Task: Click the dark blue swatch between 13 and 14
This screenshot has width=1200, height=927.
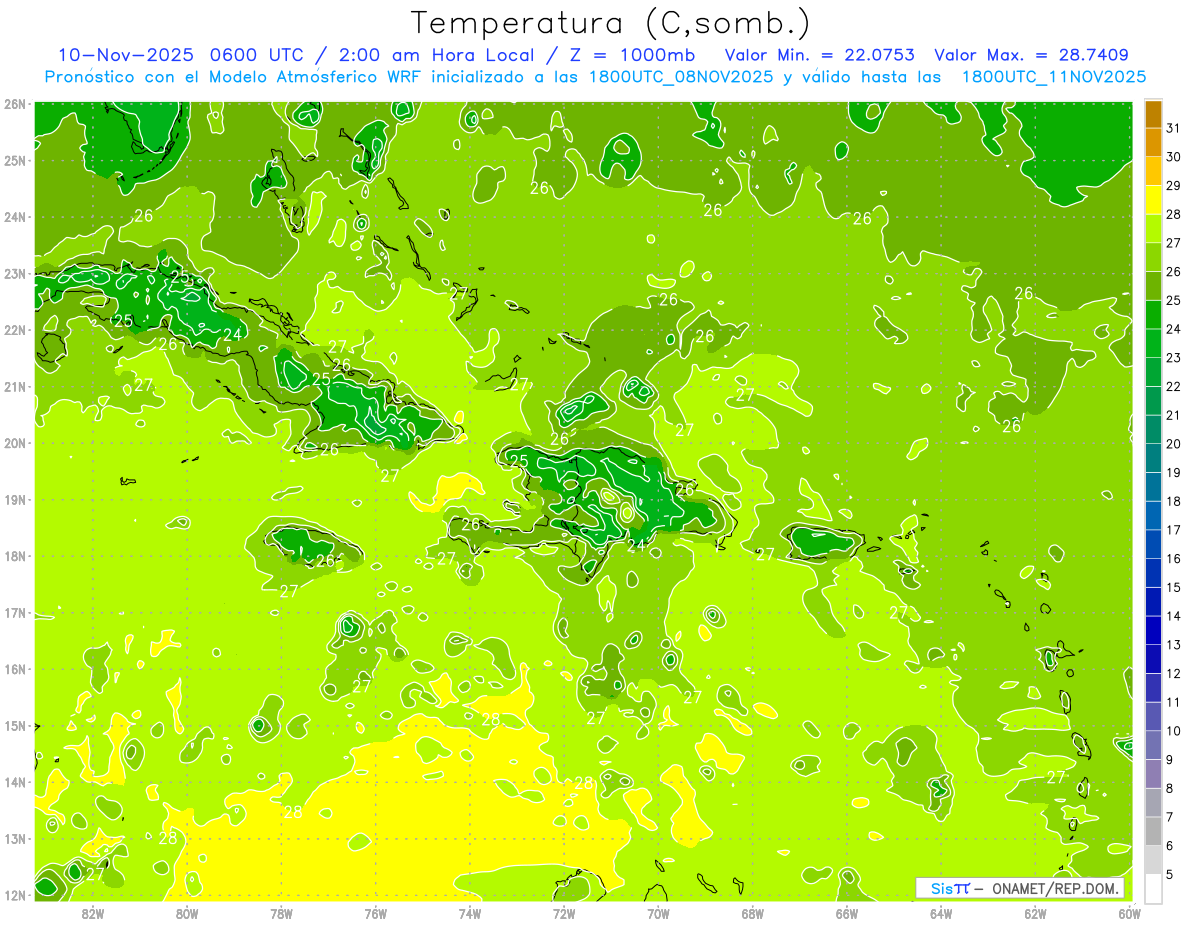Action: [x=1153, y=630]
